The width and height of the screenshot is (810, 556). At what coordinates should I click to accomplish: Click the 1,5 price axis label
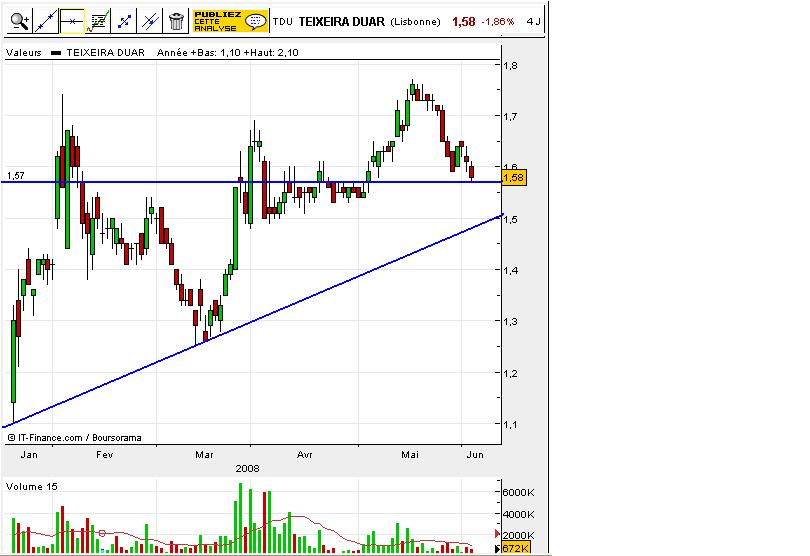(x=510, y=220)
